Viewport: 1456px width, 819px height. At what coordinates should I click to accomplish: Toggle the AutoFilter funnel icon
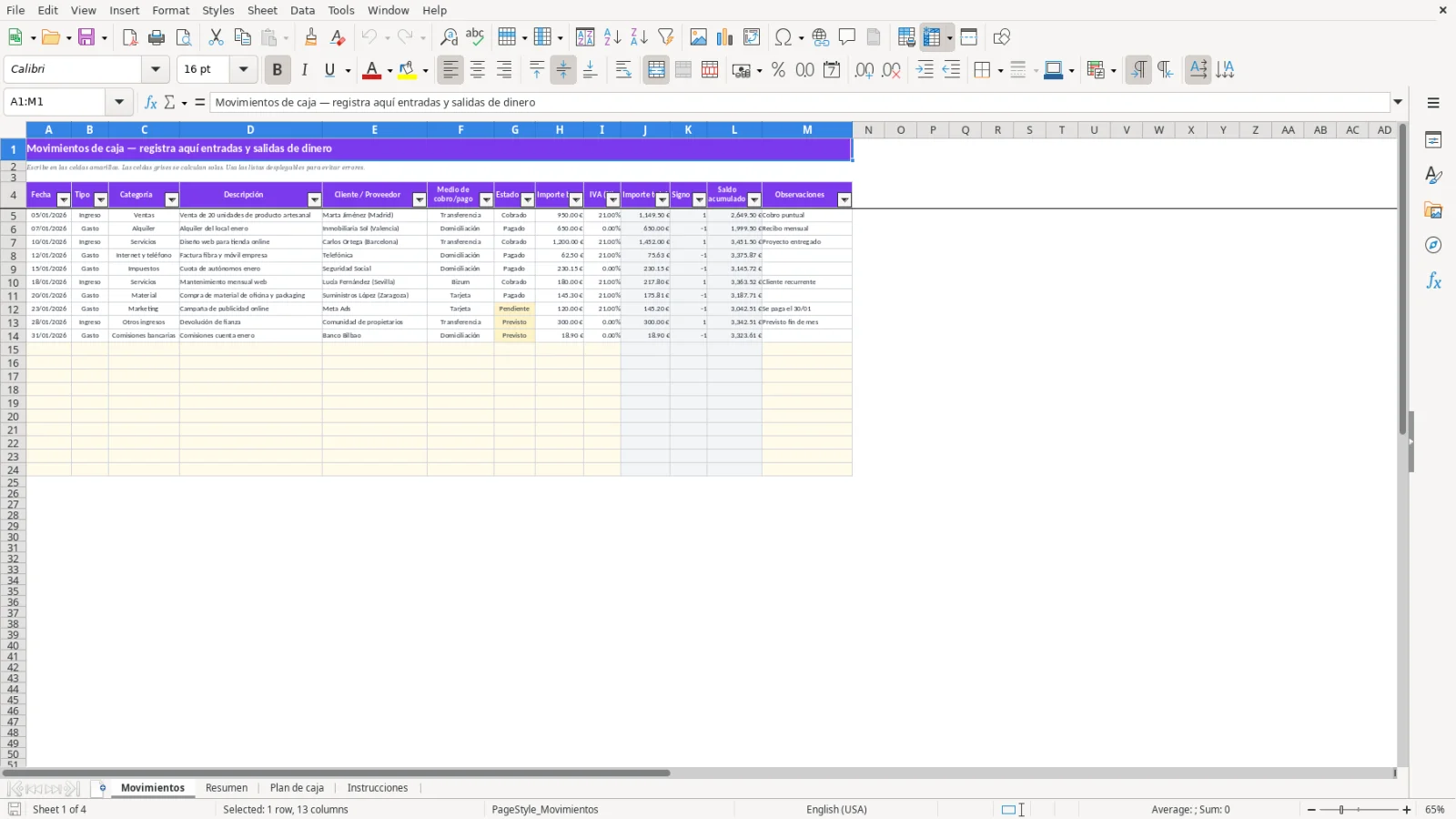[x=666, y=37]
